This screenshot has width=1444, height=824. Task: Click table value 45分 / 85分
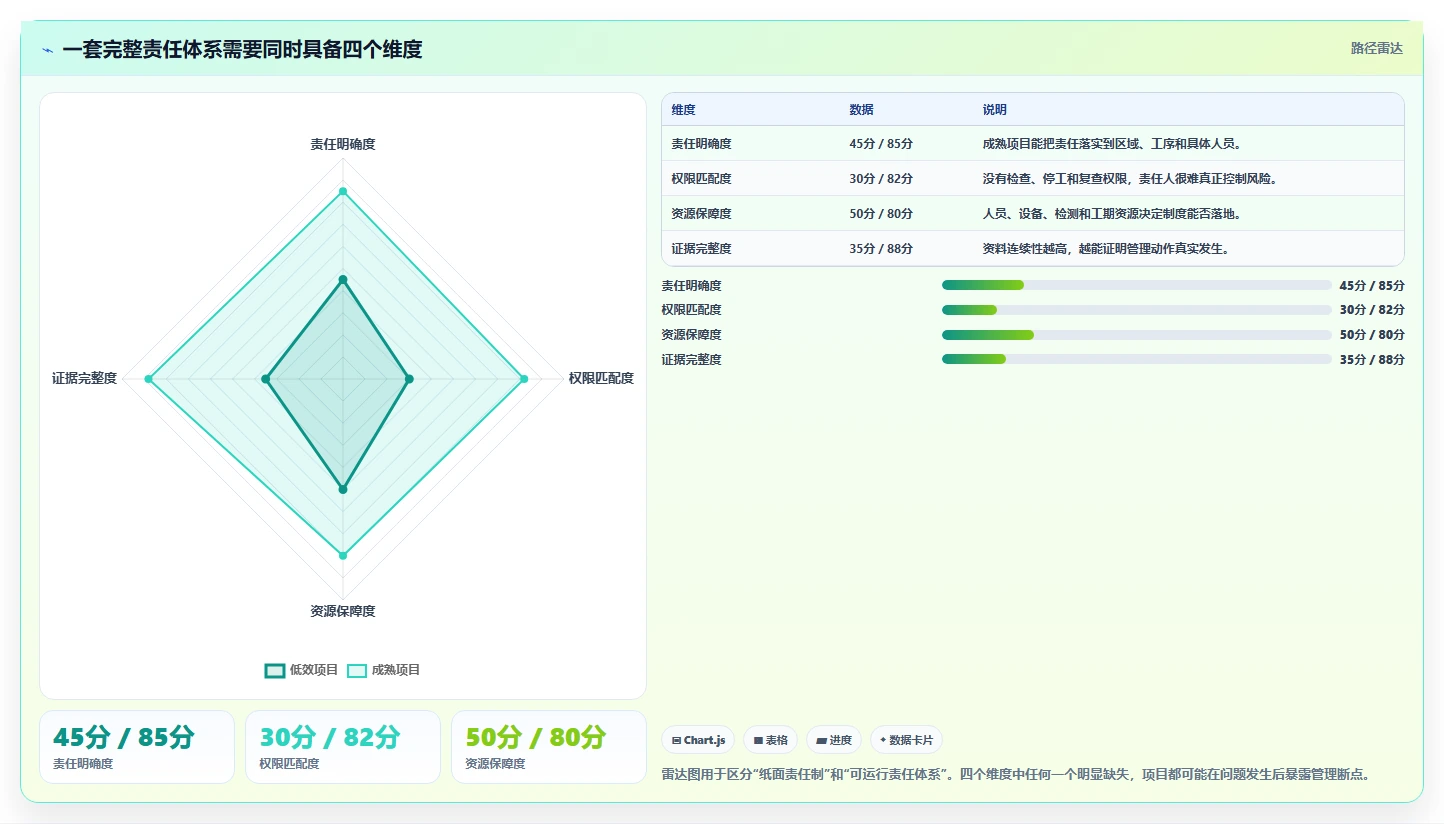pyautogui.click(x=881, y=143)
